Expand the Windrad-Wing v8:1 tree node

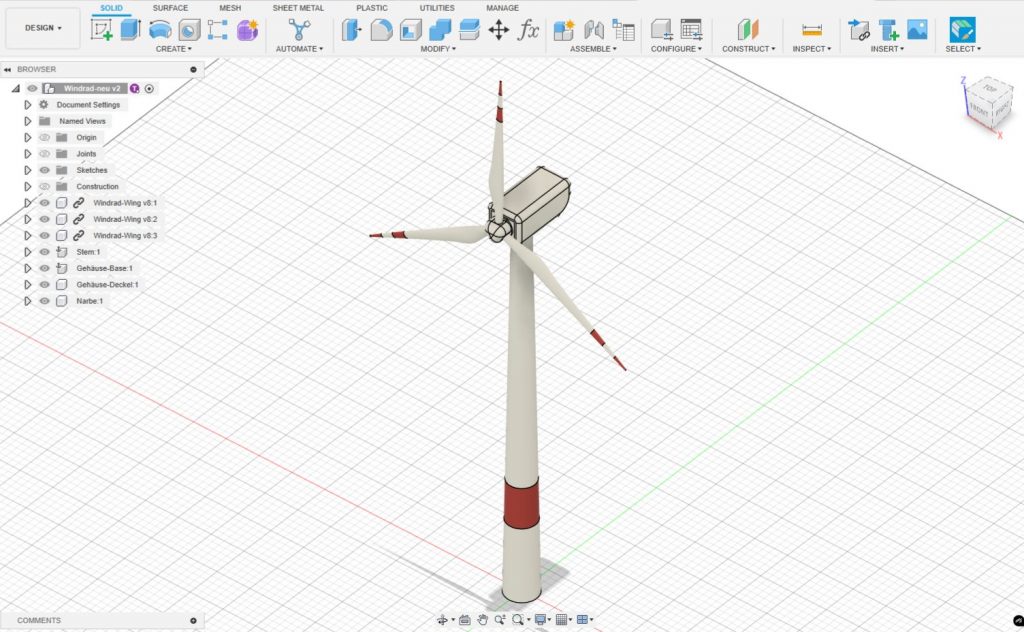pos(28,203)
